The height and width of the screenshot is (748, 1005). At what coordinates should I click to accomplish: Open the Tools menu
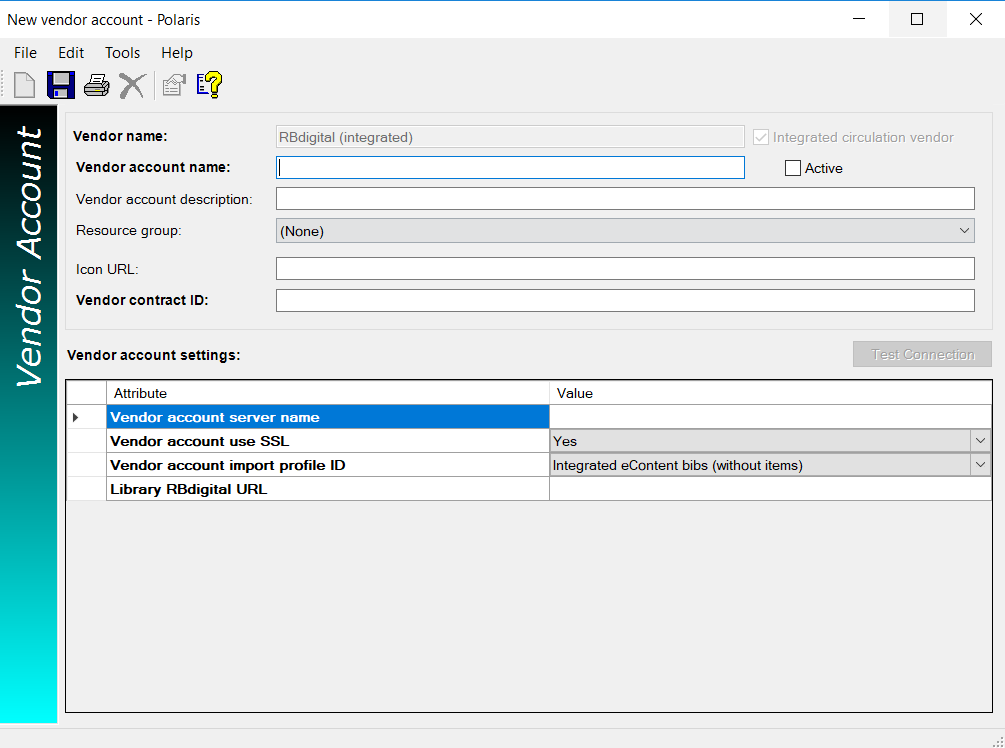point(122,53)
